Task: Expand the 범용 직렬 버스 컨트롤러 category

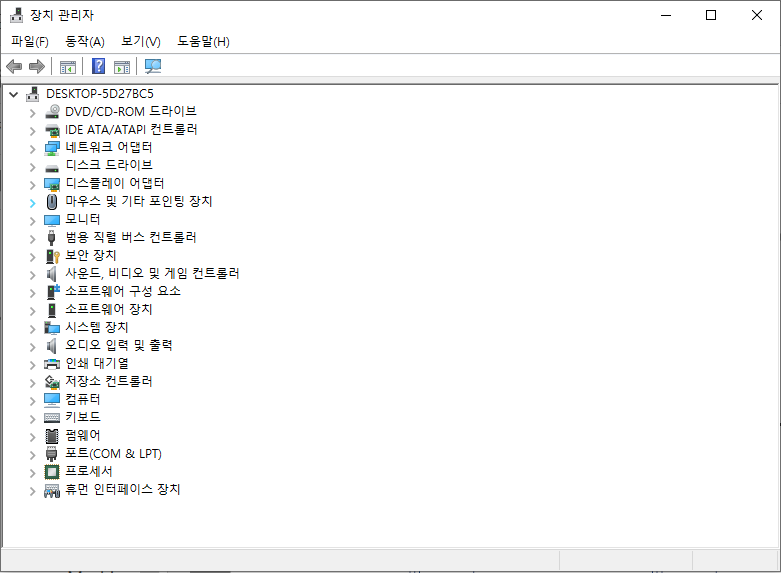Action: (32, 239)
